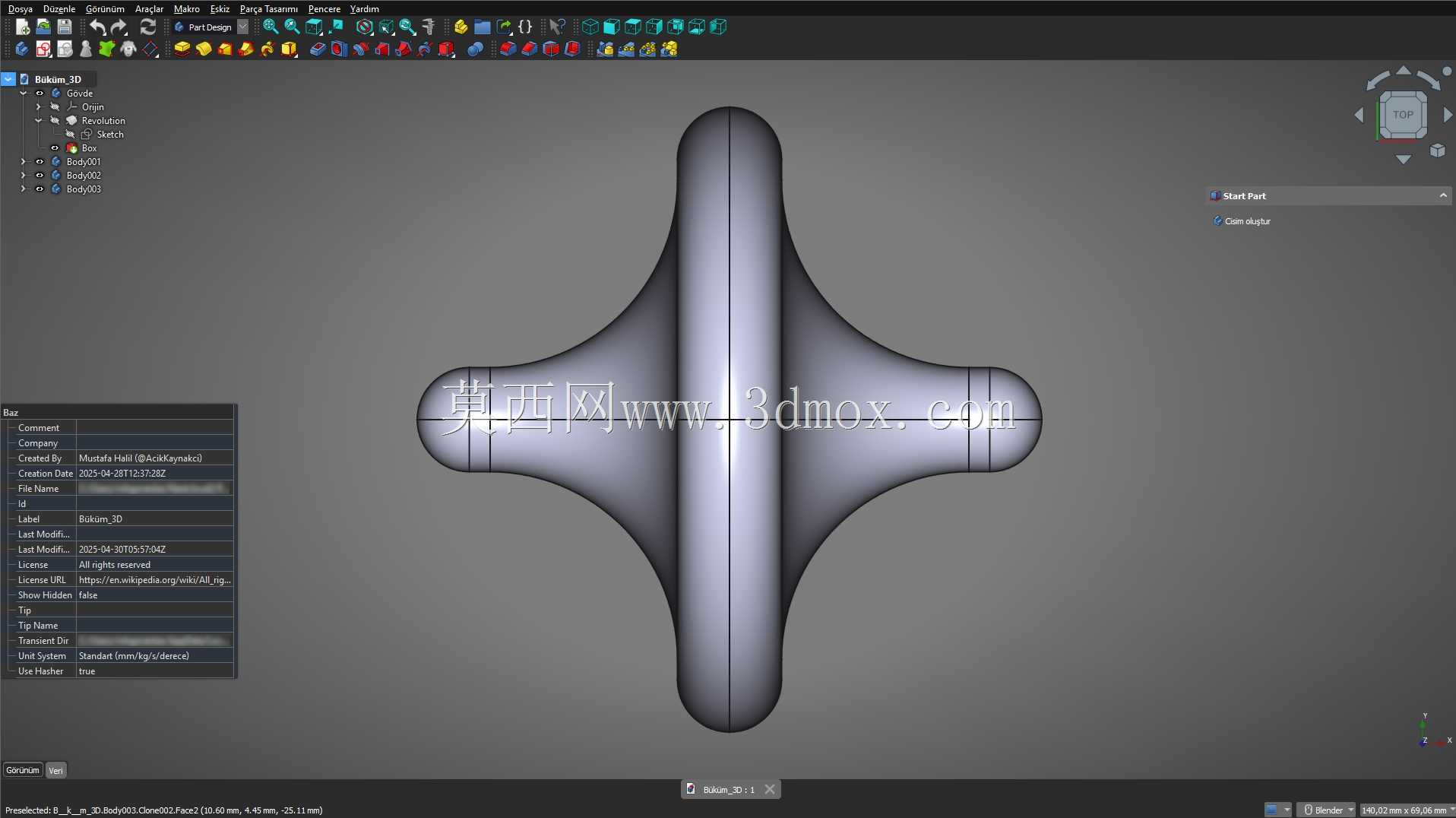Click the blue Pocket tool icon
Viewport: 1456px width, 818px height.
318,49
